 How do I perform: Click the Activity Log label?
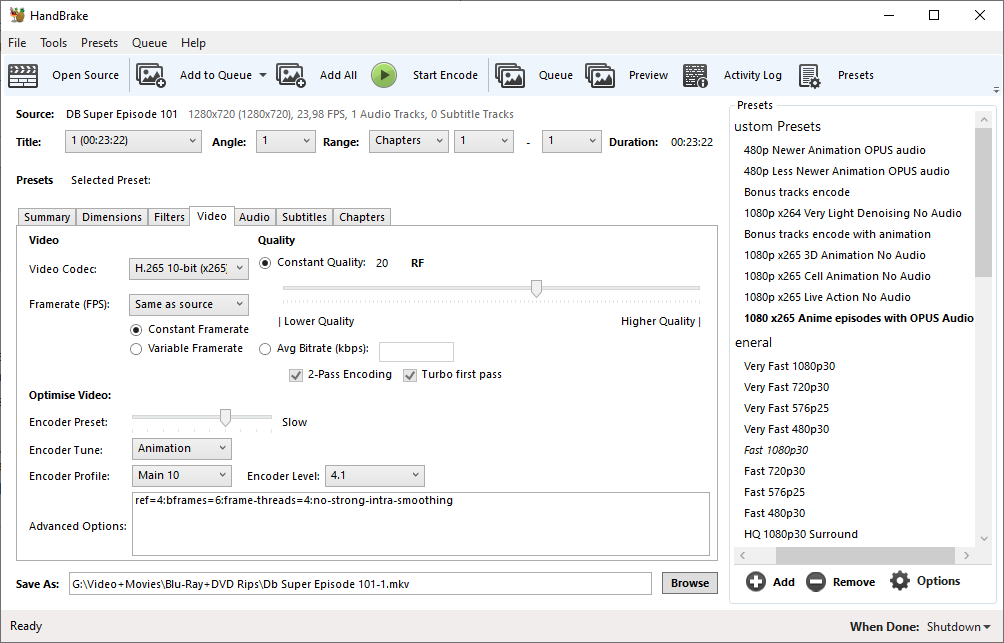pyautogui.click(x=752, y=75)
